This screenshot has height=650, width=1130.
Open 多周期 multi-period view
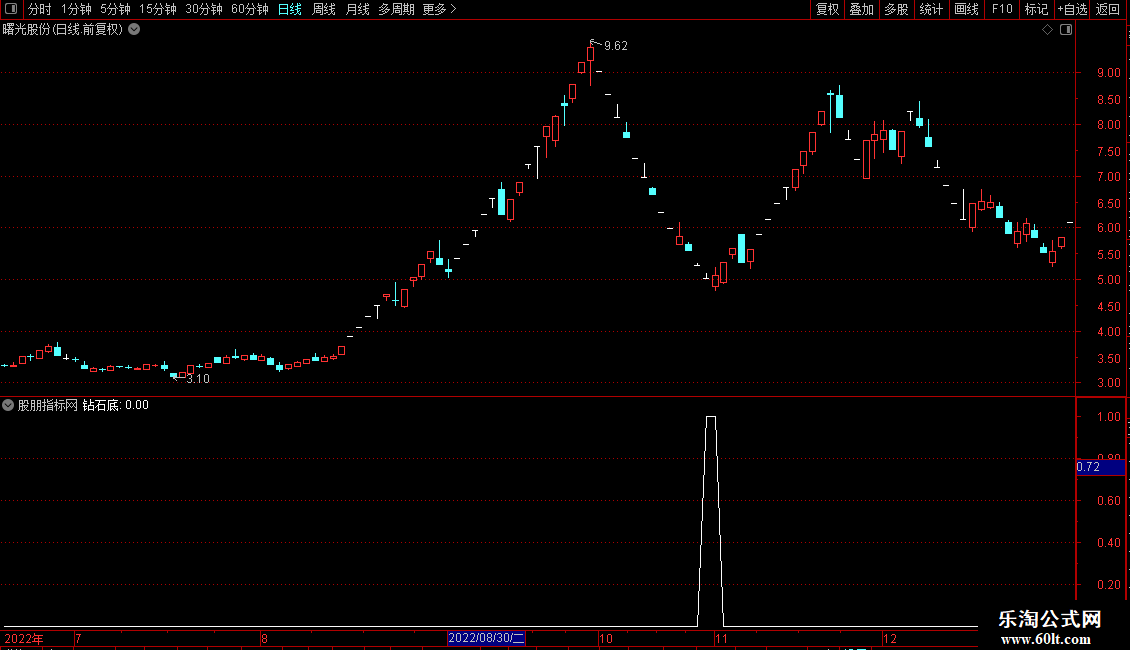pyautogui.click(x=396, y=9)
